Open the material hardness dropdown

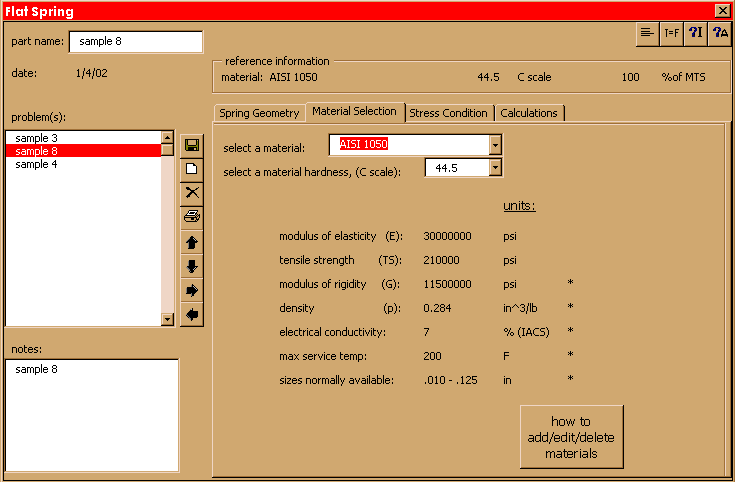[495, 168]
